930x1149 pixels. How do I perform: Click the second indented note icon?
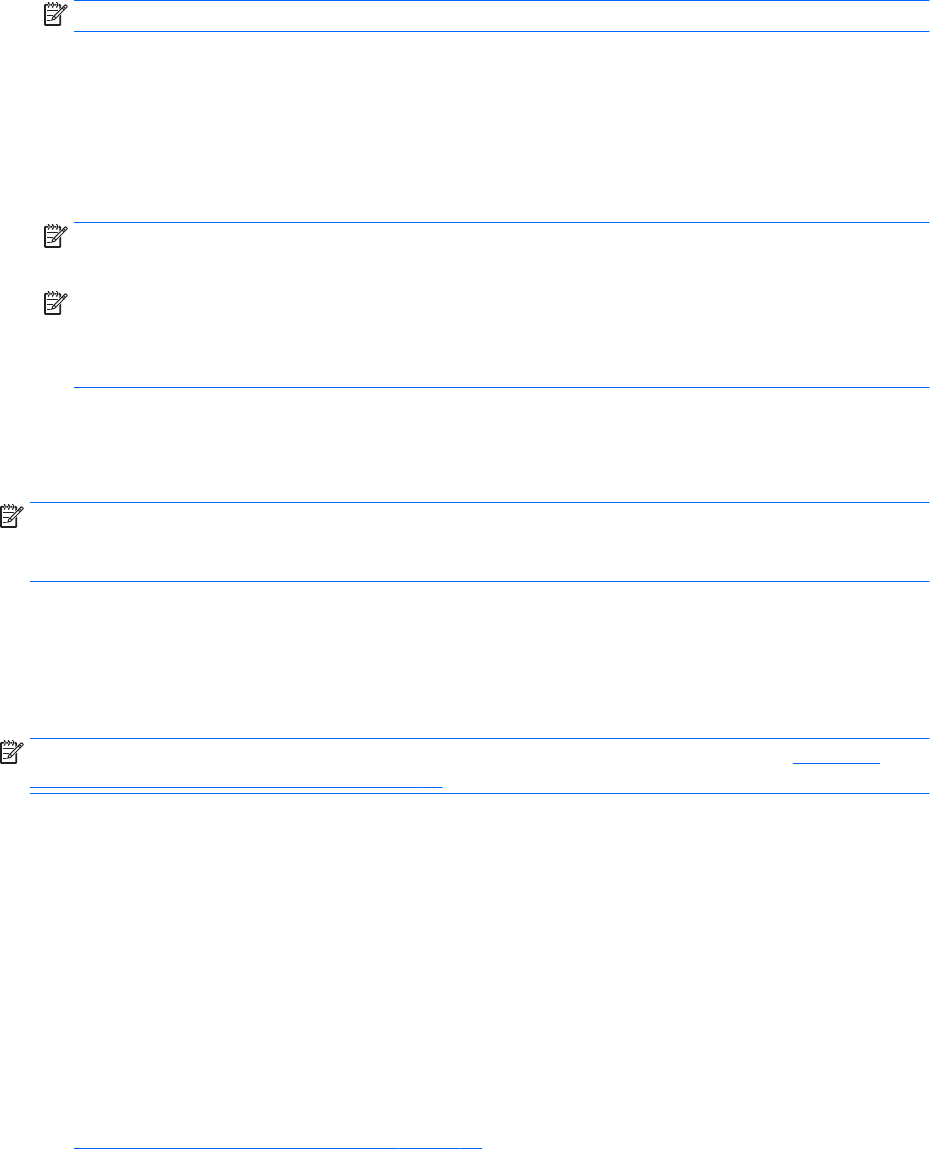(x=52, y=237)
